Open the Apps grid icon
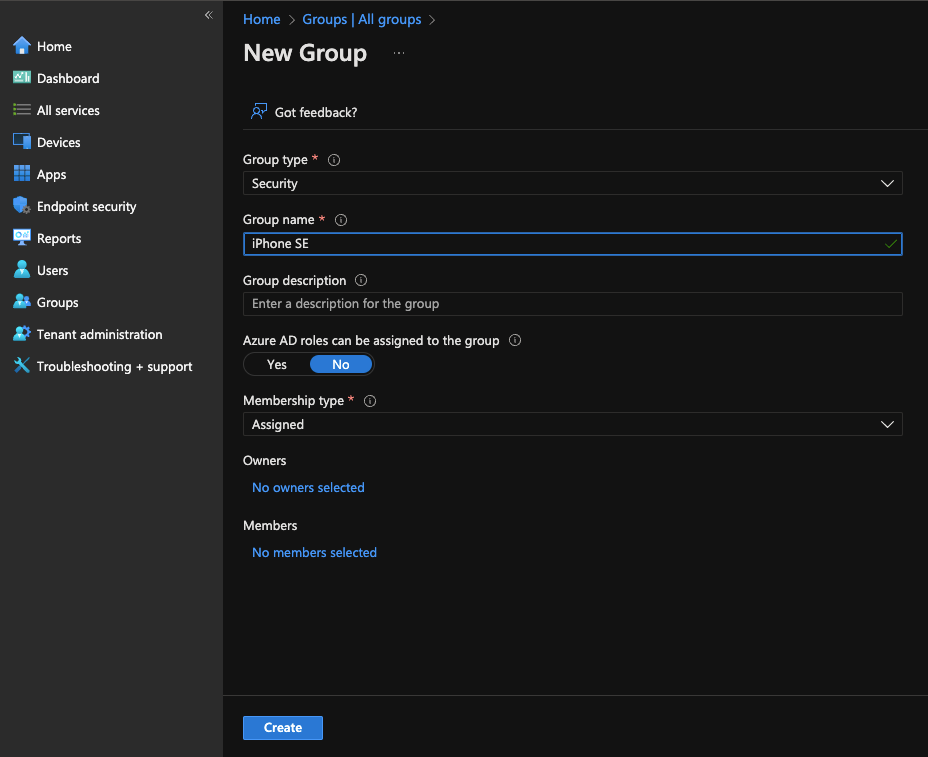 pos(21,174)
